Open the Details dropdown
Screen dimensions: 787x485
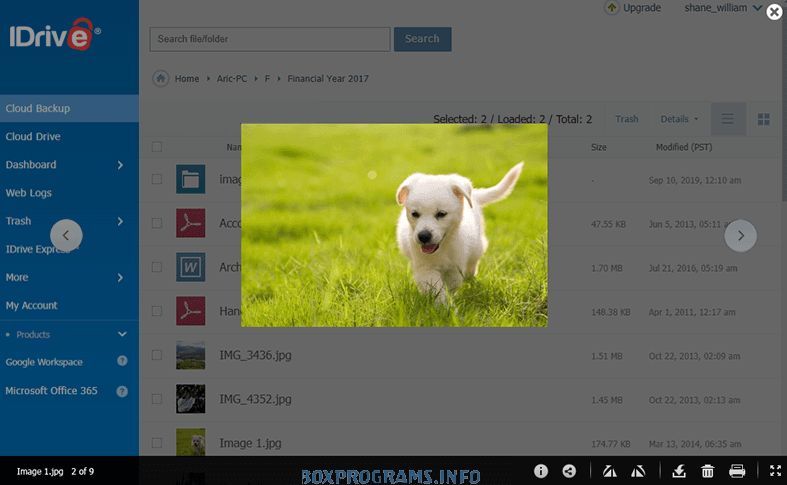[x=680, y=119]
